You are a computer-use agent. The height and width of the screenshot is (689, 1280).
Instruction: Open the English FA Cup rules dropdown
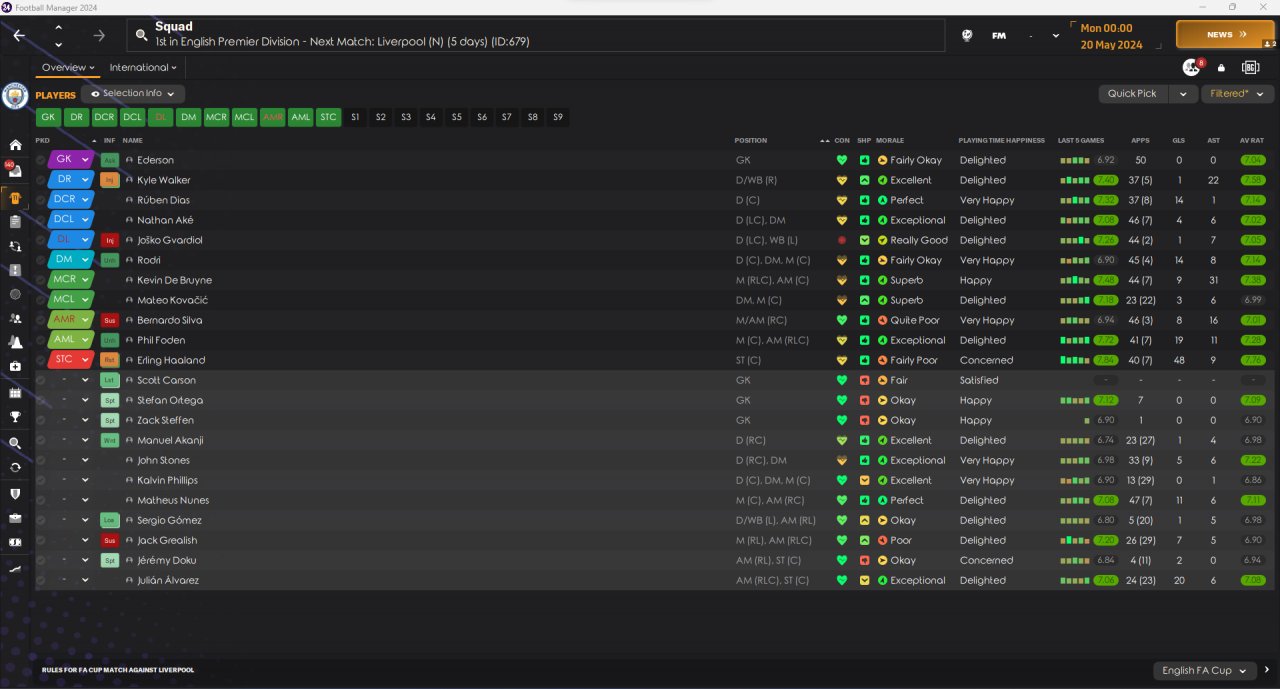click(x=1204, y=670)
